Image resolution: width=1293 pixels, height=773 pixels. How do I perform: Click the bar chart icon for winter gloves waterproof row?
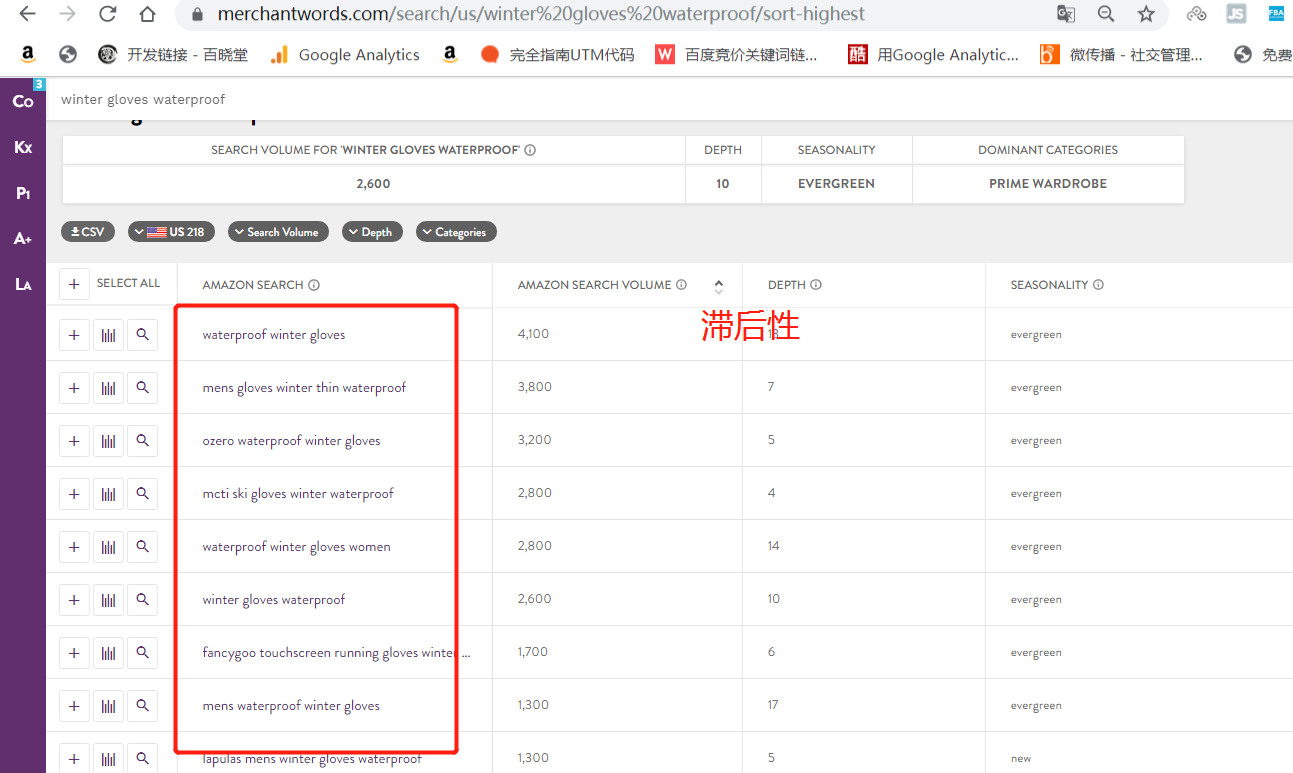(x=108, y=600)
